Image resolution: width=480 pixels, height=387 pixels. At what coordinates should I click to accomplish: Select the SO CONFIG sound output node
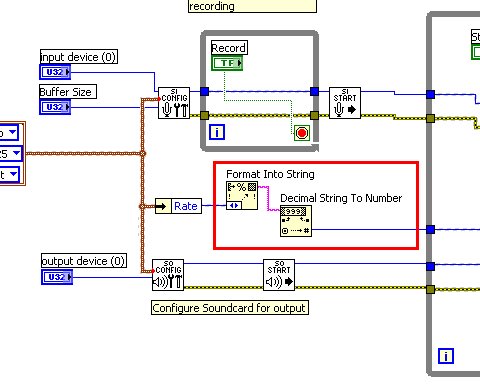pos(168,275)
